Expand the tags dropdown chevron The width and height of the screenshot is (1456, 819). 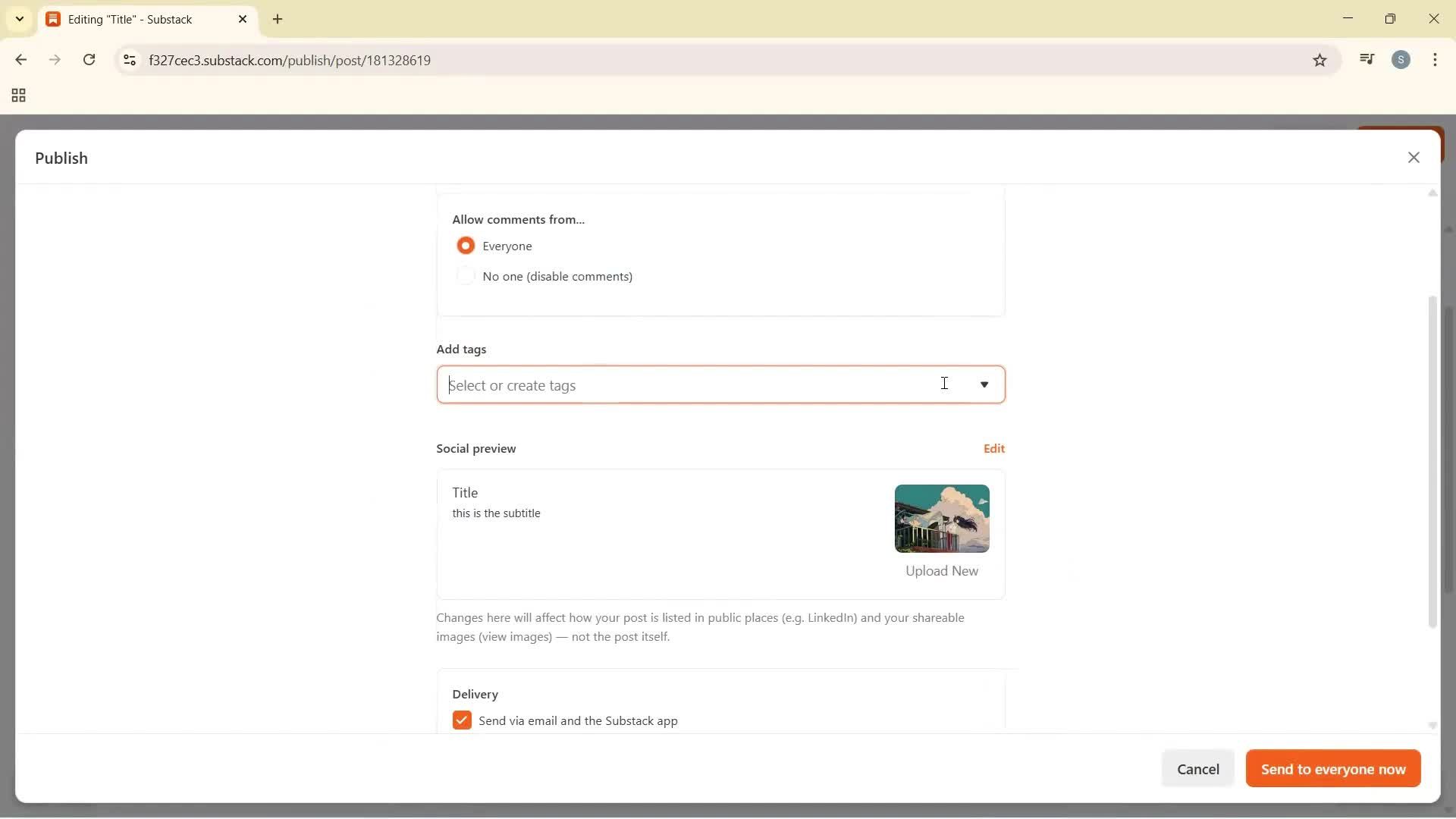coord(984,385)
